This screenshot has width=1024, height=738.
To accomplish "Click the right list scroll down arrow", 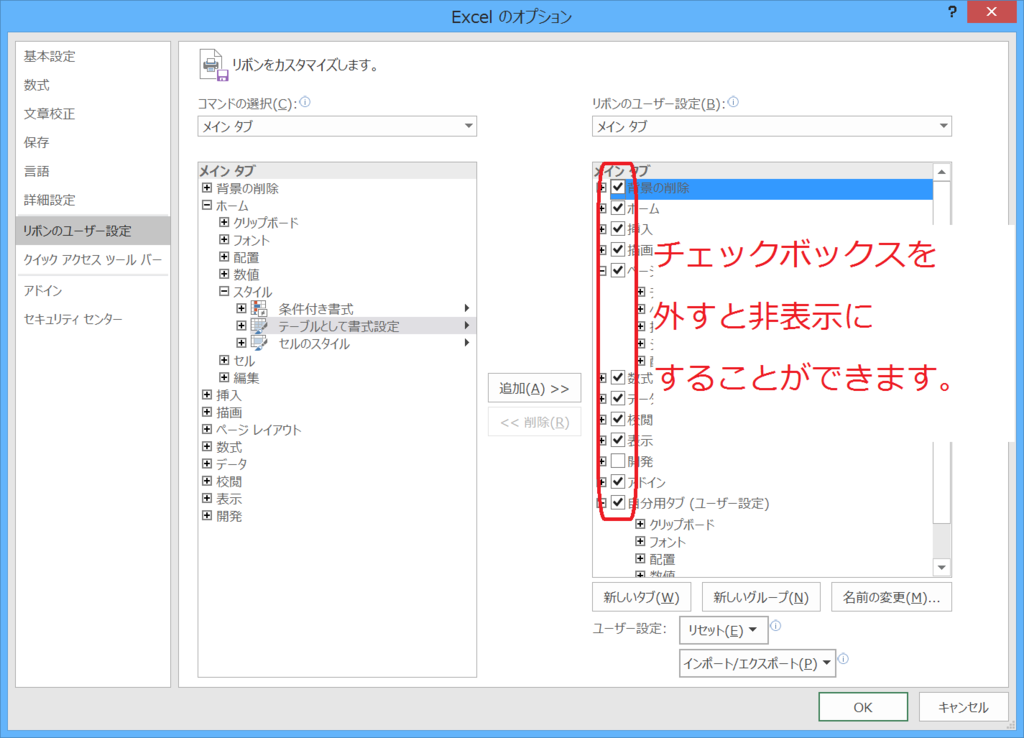I will point(942,568).
